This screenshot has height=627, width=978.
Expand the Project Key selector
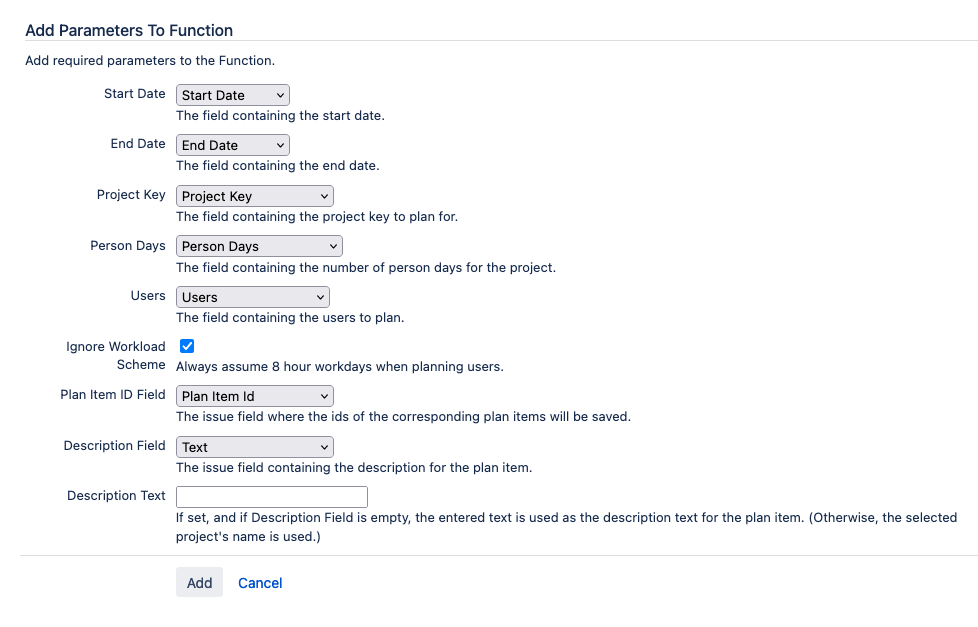[x=254, y=196]
